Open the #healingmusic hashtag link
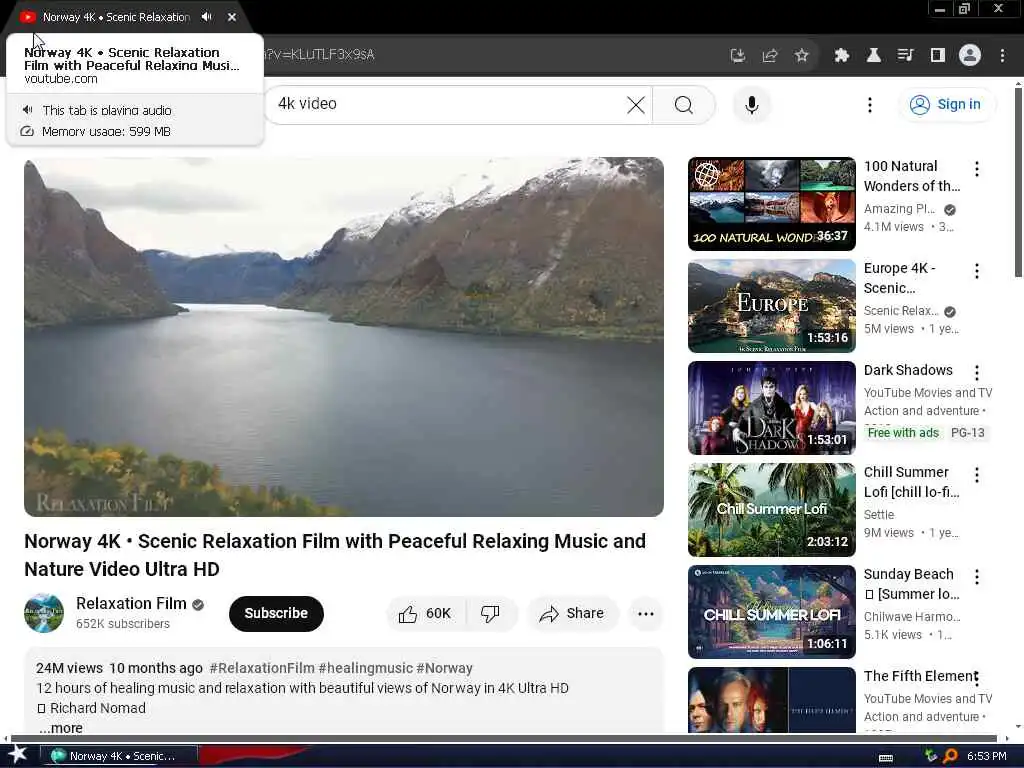 [x=366, y=668]
